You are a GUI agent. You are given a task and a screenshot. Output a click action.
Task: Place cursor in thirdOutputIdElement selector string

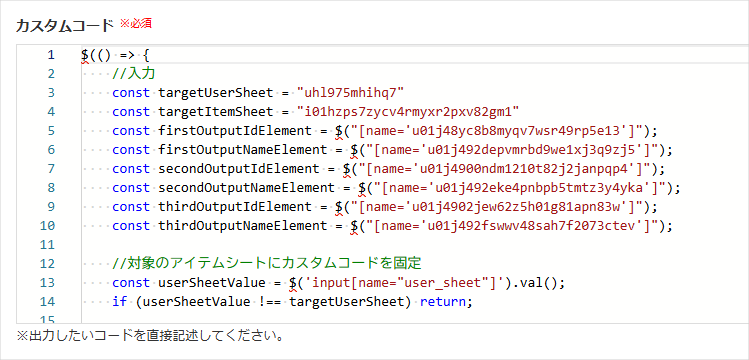(x=497, y=207)
